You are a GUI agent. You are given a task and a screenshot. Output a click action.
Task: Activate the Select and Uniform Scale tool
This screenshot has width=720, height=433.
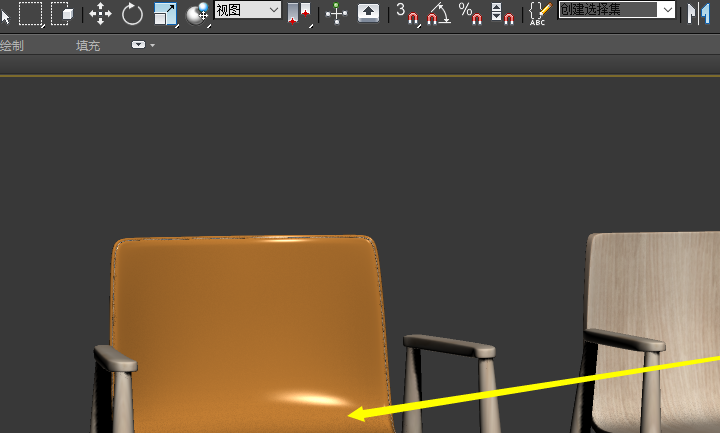pyautogui.click(x=165, y=14)
